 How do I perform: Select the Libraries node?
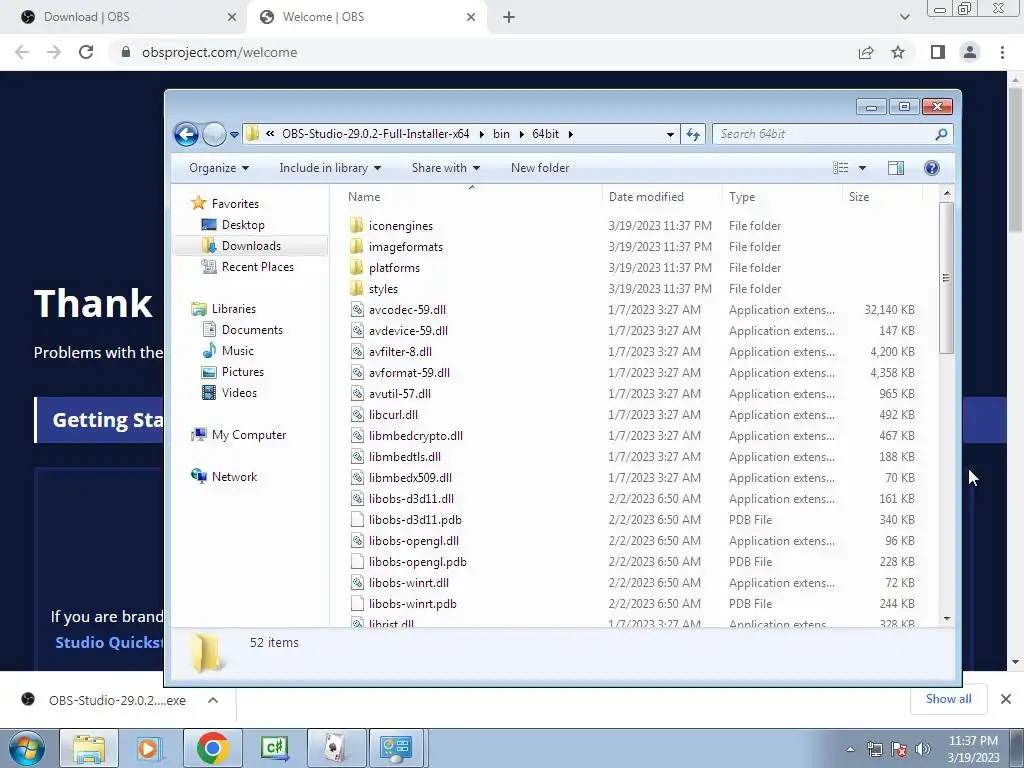(x=233, y=308)
